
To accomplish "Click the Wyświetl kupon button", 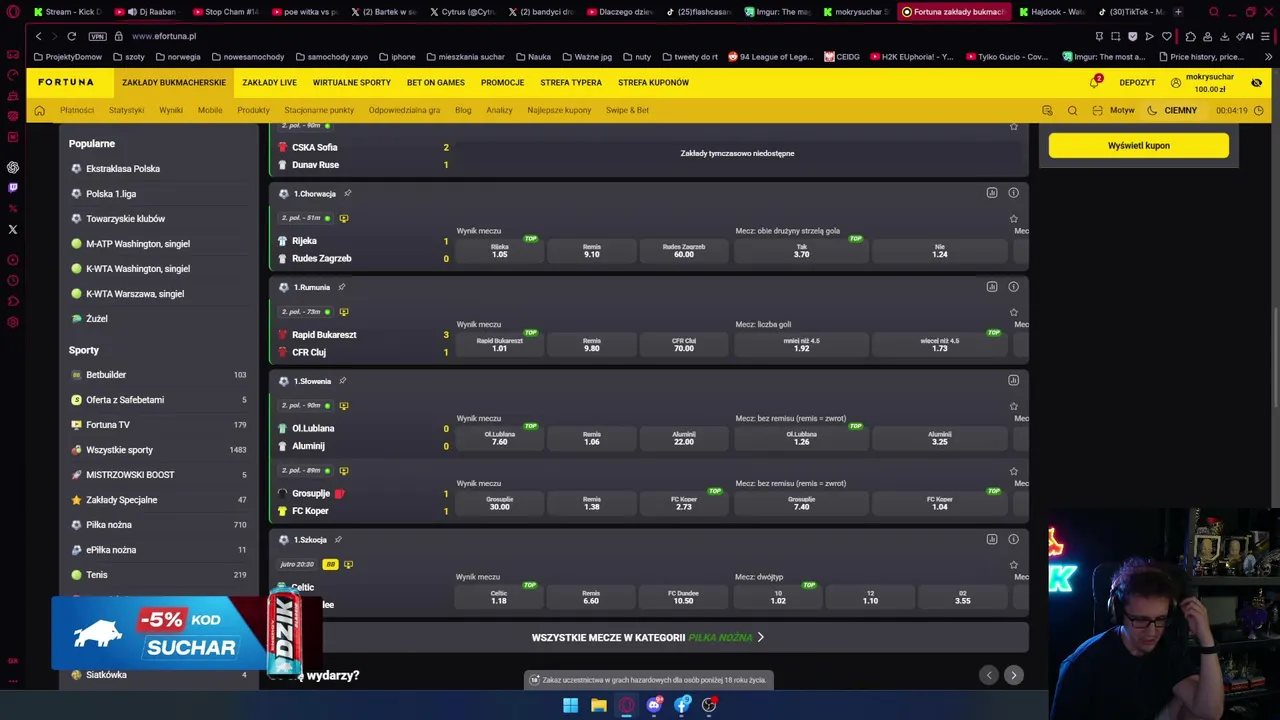I will pos(1138,145).
